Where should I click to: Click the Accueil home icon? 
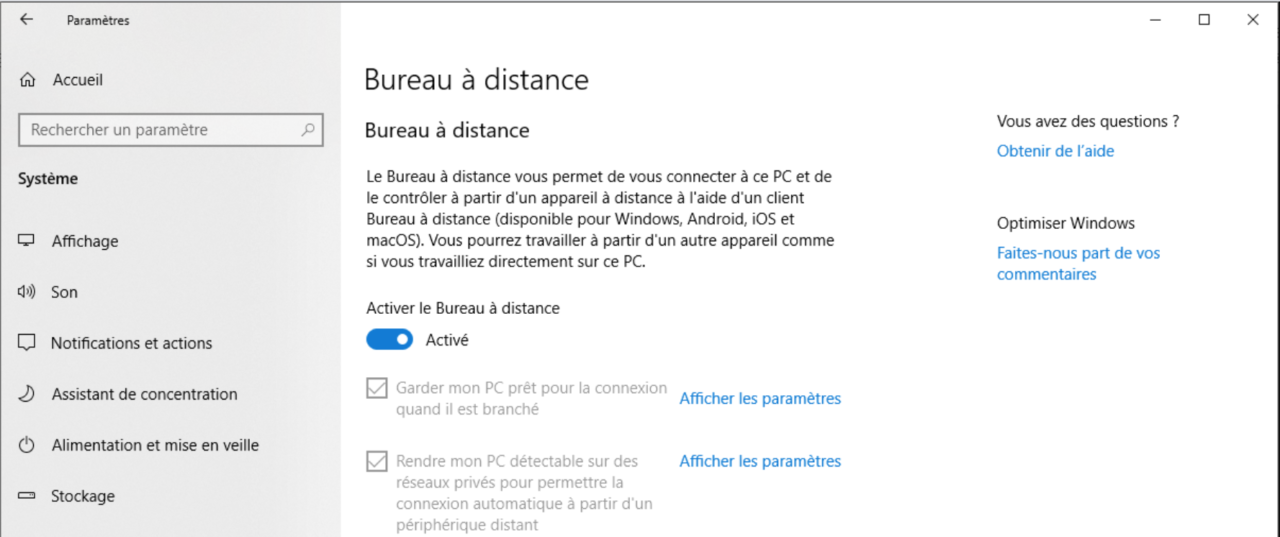pos(28,80)
